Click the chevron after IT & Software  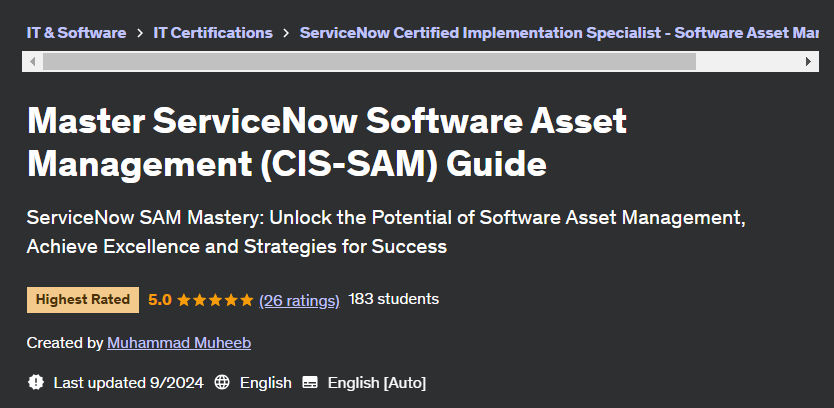tap(140, 33)
